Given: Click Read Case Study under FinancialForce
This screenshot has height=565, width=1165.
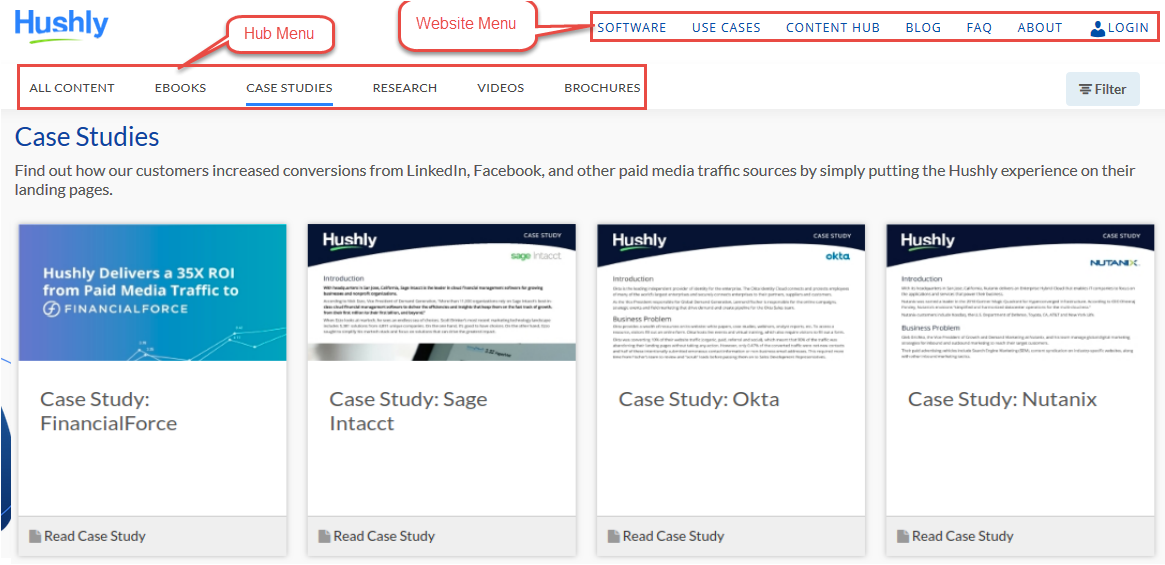Looking at the screenshot, I should pyautogui.click(x=95, y=536).
